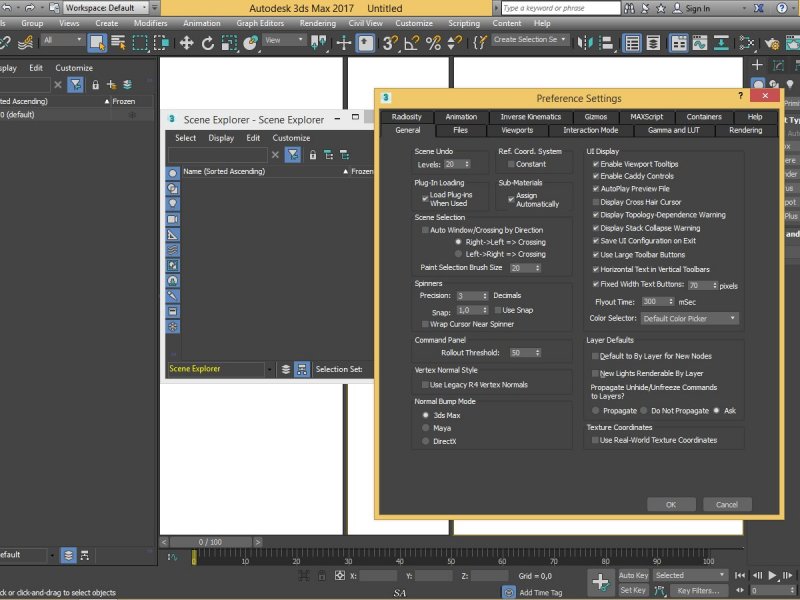
Task: Switch to the Gamma and LUT tab
Action: (x=673, y=131)
